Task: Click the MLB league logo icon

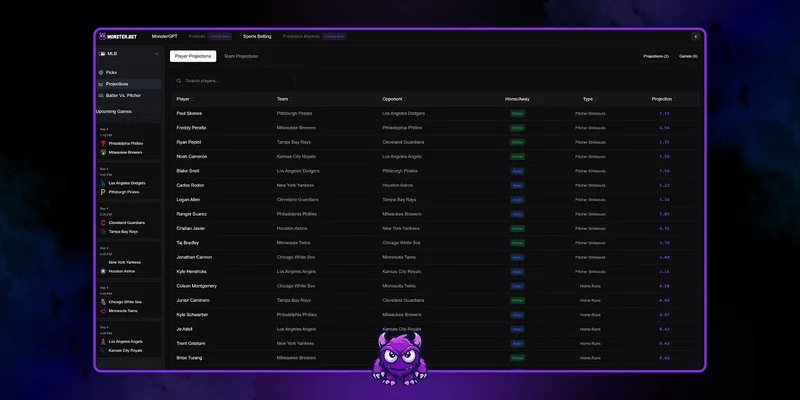Action: click(x=102, y=54)
